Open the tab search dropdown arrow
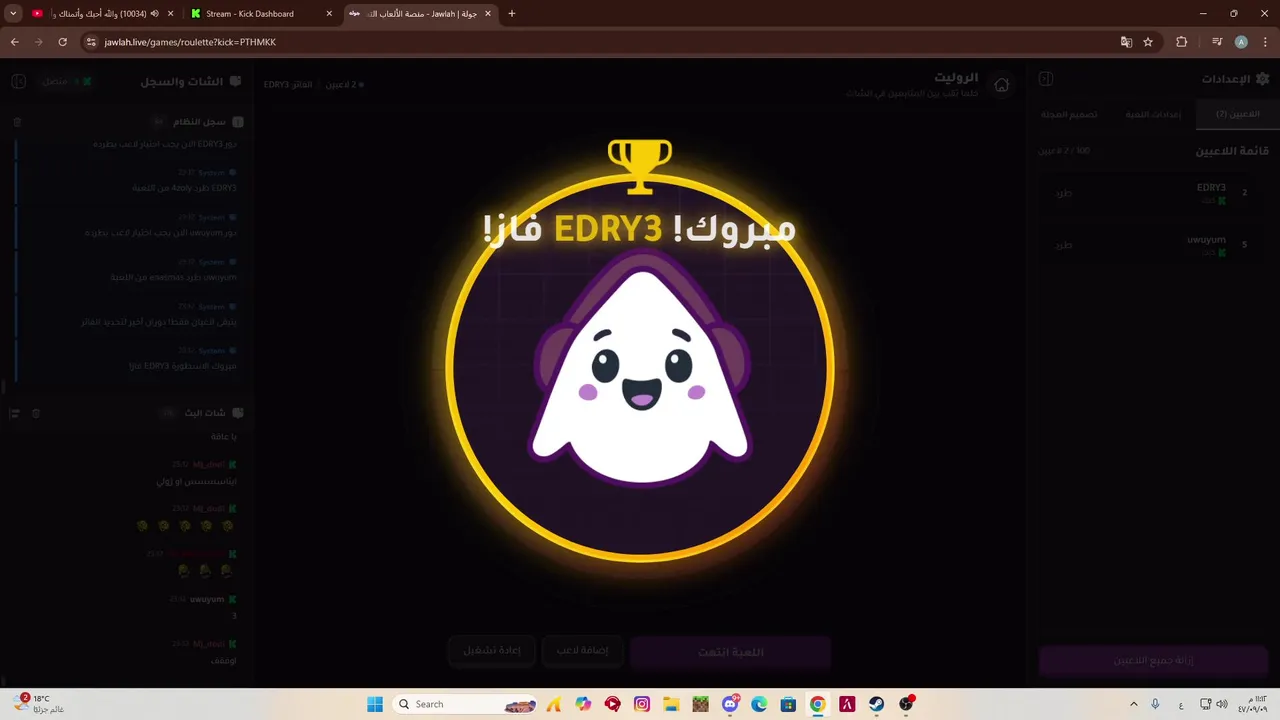Image resolution: width=1280 pixels, height=720 pixels. point(13,14)
